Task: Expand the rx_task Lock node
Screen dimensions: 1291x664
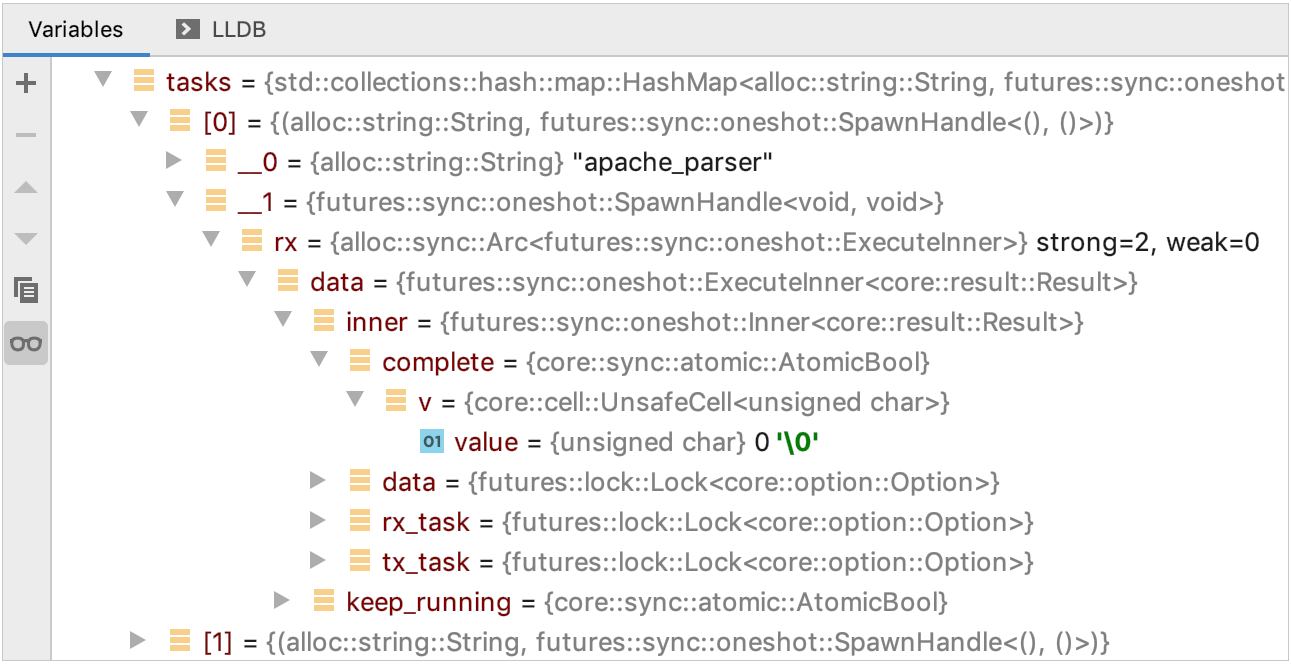Action: pyautogui.click(x=318, y=520)
